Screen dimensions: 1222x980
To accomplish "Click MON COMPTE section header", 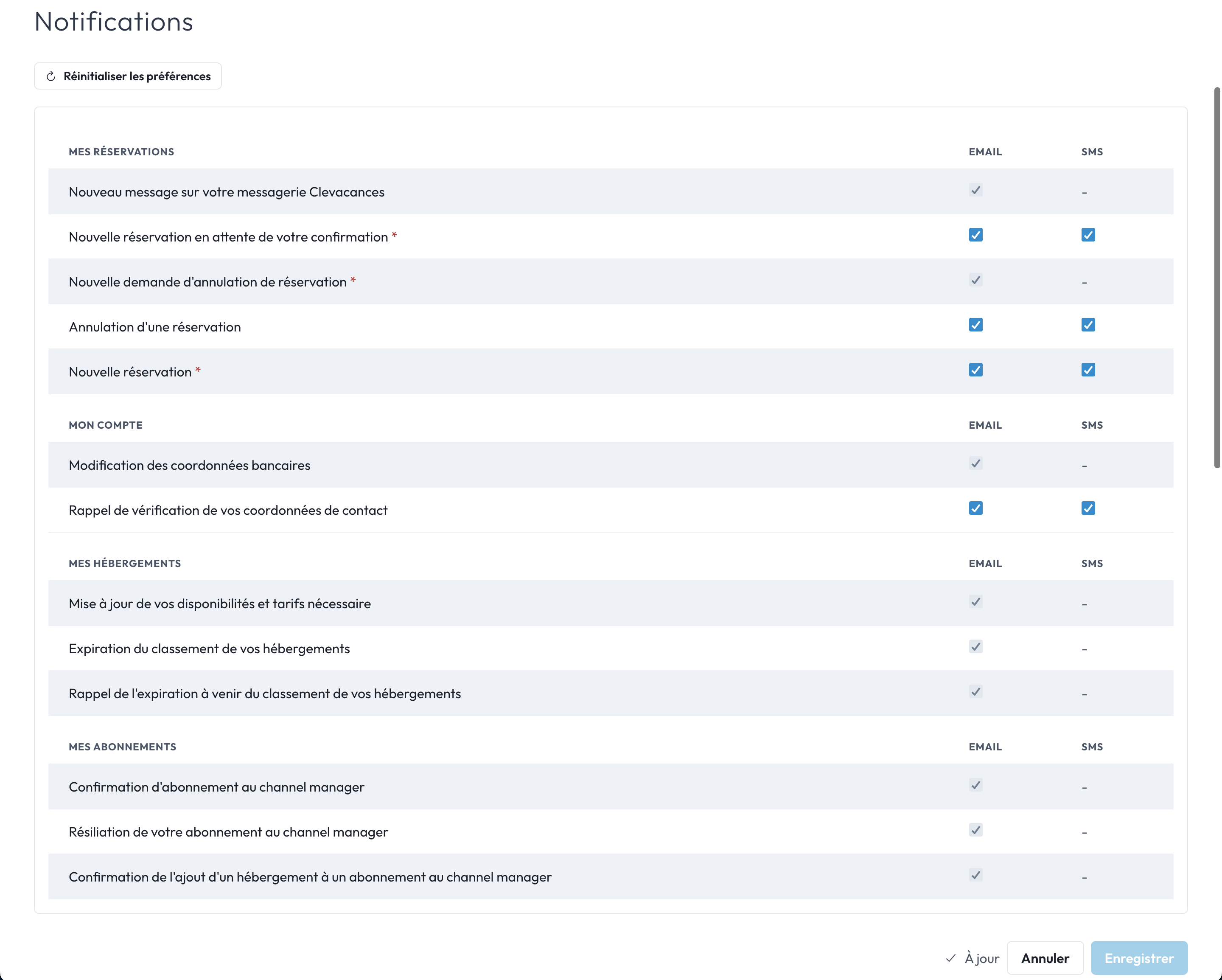I will click(x=105, y=424).
